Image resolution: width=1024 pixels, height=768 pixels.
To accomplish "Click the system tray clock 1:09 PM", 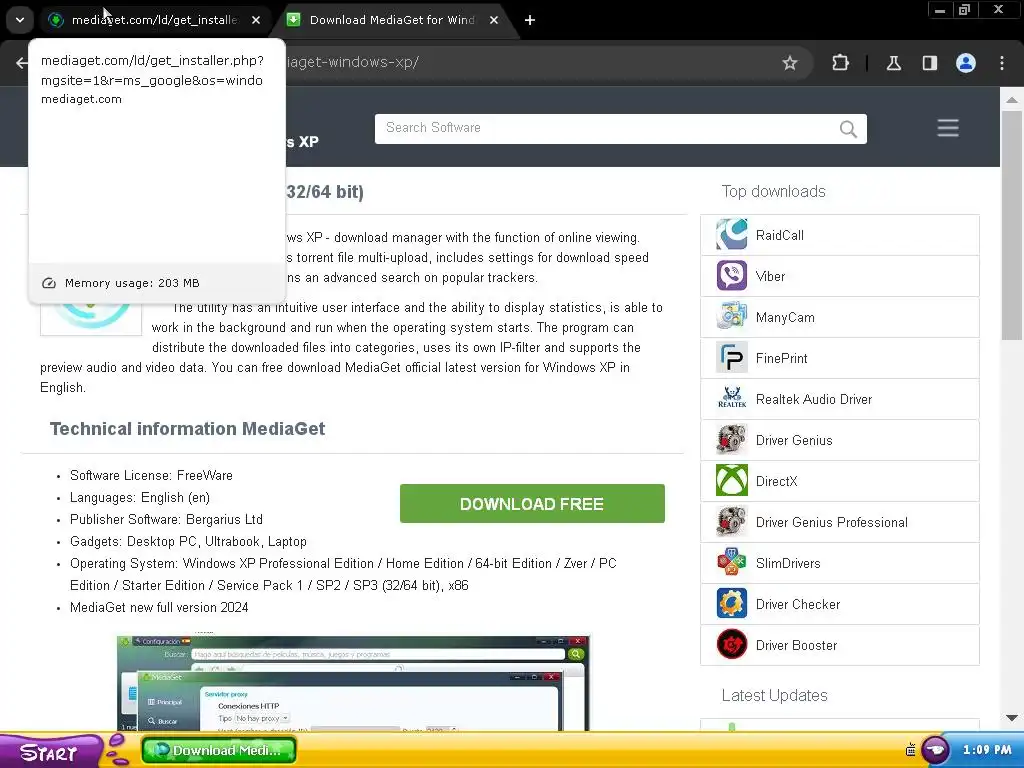I will pos(987,750).
